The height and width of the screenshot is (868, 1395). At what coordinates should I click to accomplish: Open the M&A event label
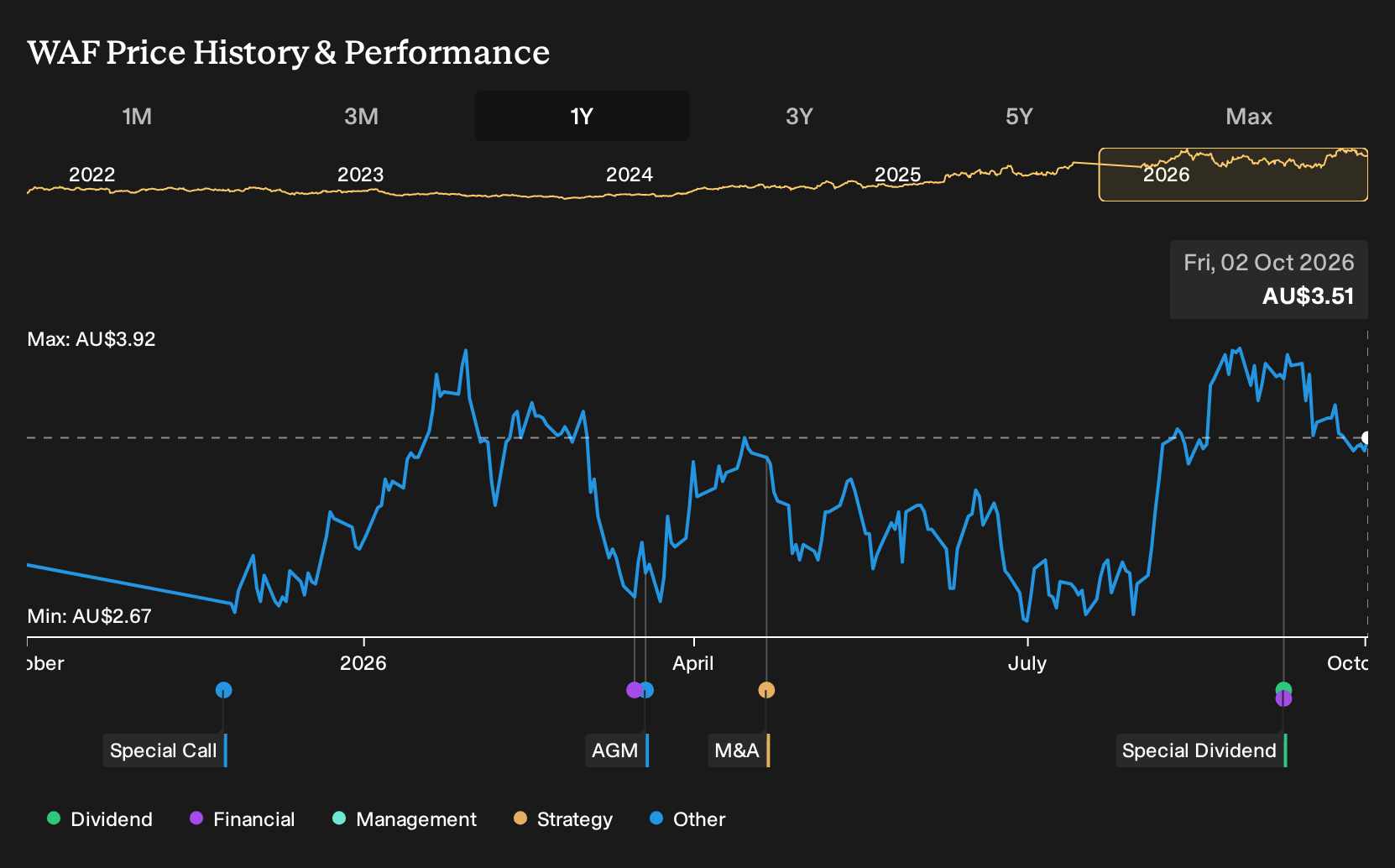[x=739, y=750]
